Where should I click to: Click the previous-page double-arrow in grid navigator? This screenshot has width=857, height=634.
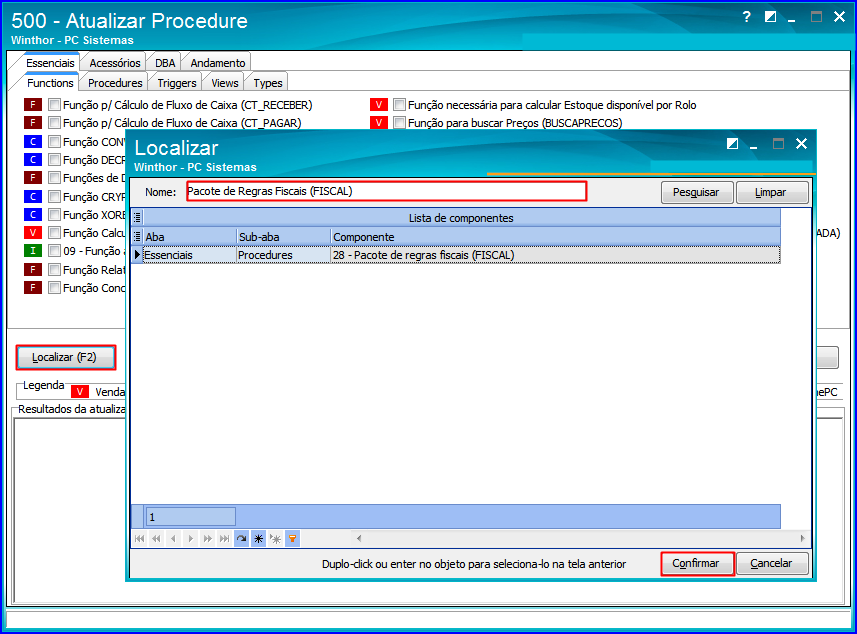156,539
